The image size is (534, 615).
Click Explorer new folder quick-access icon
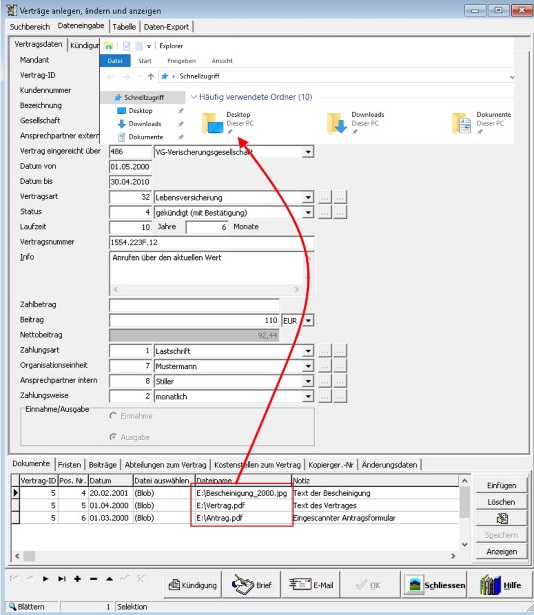(139, 46)
